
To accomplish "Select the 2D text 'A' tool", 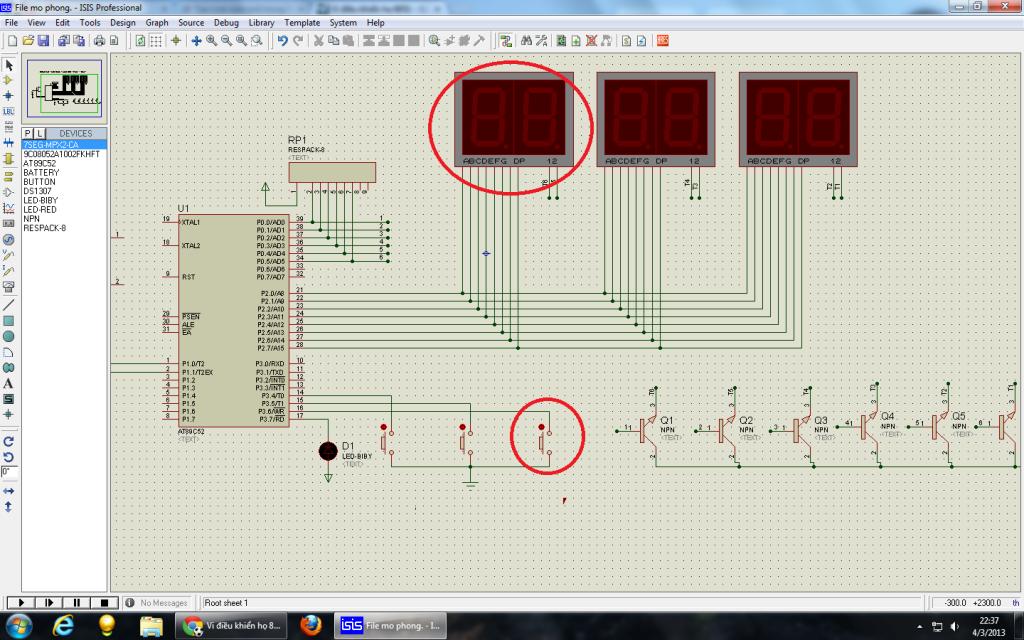I will 9,383.
